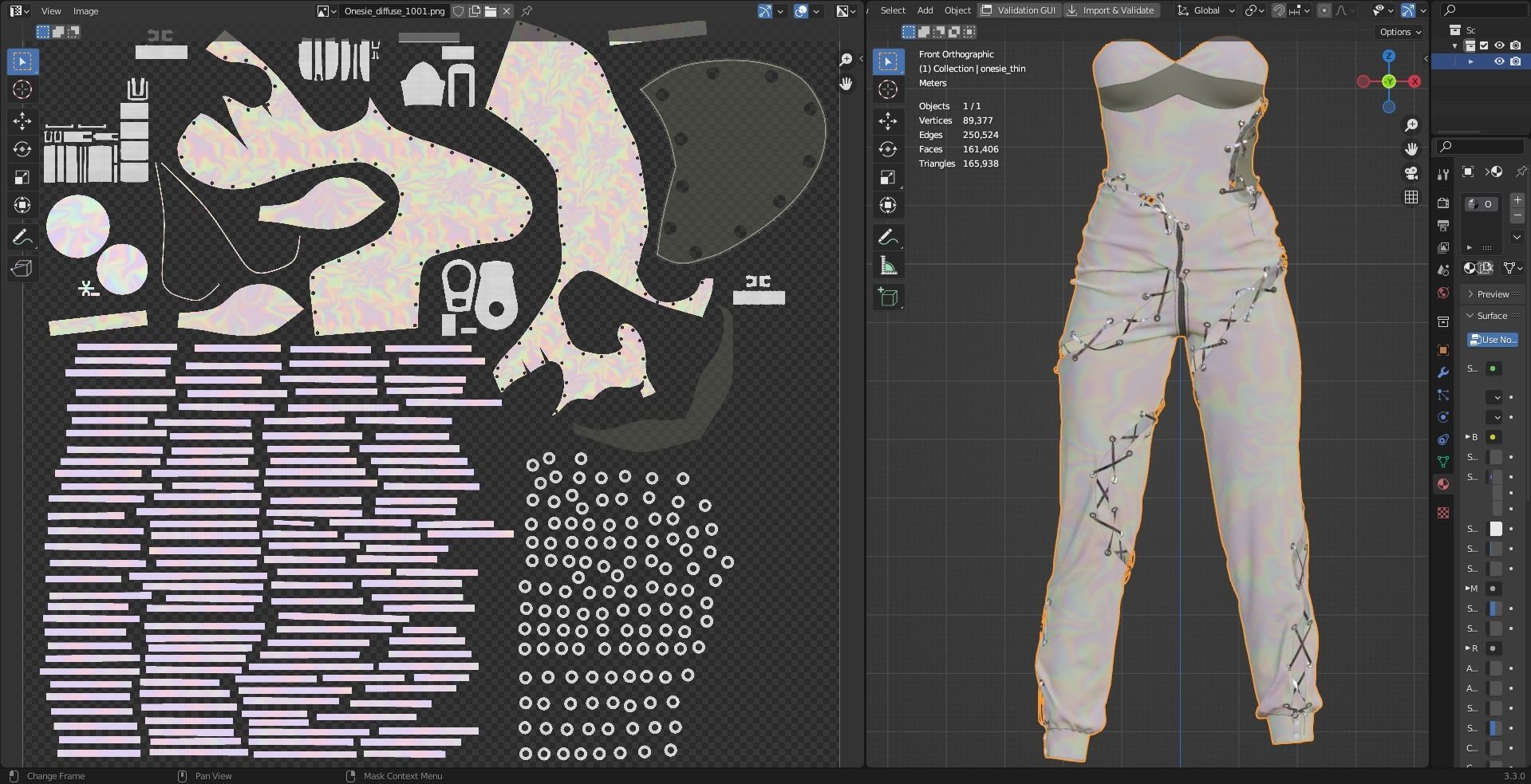Toggle the collection exclude checkbox in the outliner
This screenshot has width=1531, height=784.
(1484, 45)
